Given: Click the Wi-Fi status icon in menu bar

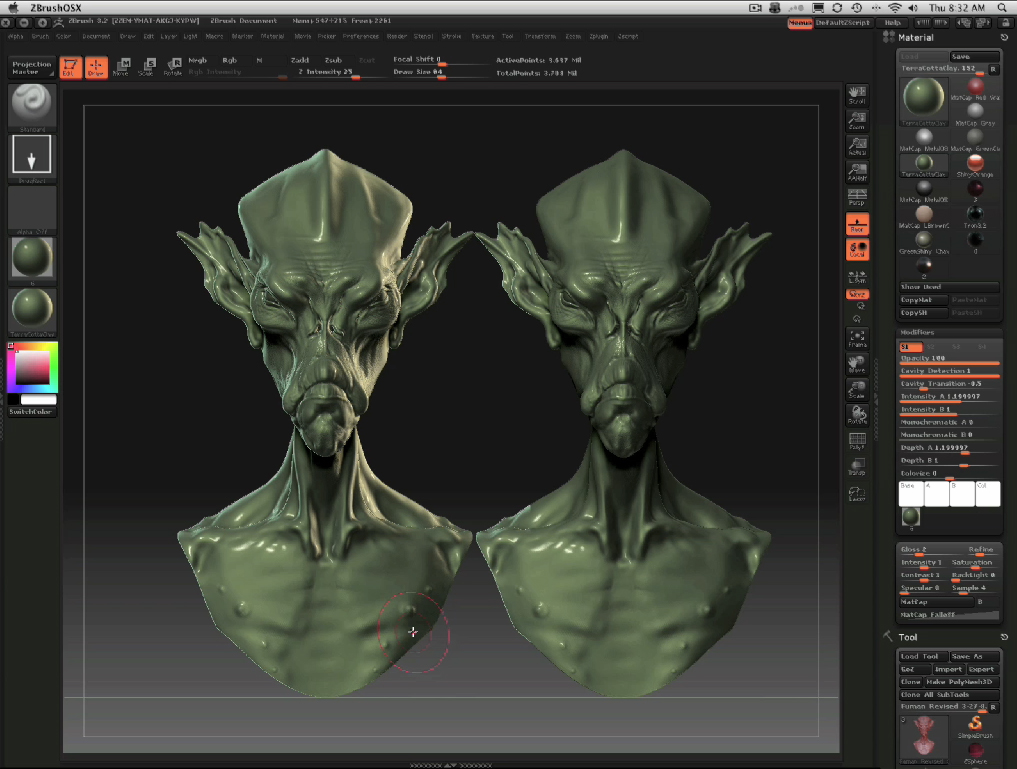Looking at the screenshot, I should (894, 8).
